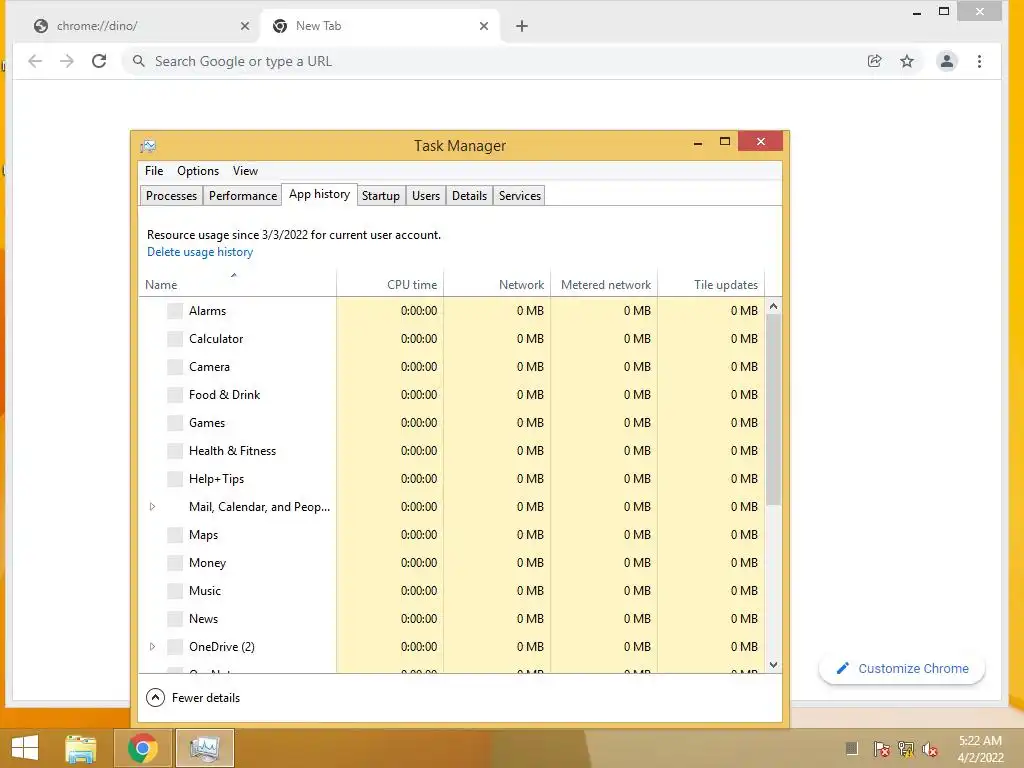The width and height of the screenshot is (1024, 768).
Task: Click the taskbar clock showing 5:22 AM
Action: coord(980,748)
